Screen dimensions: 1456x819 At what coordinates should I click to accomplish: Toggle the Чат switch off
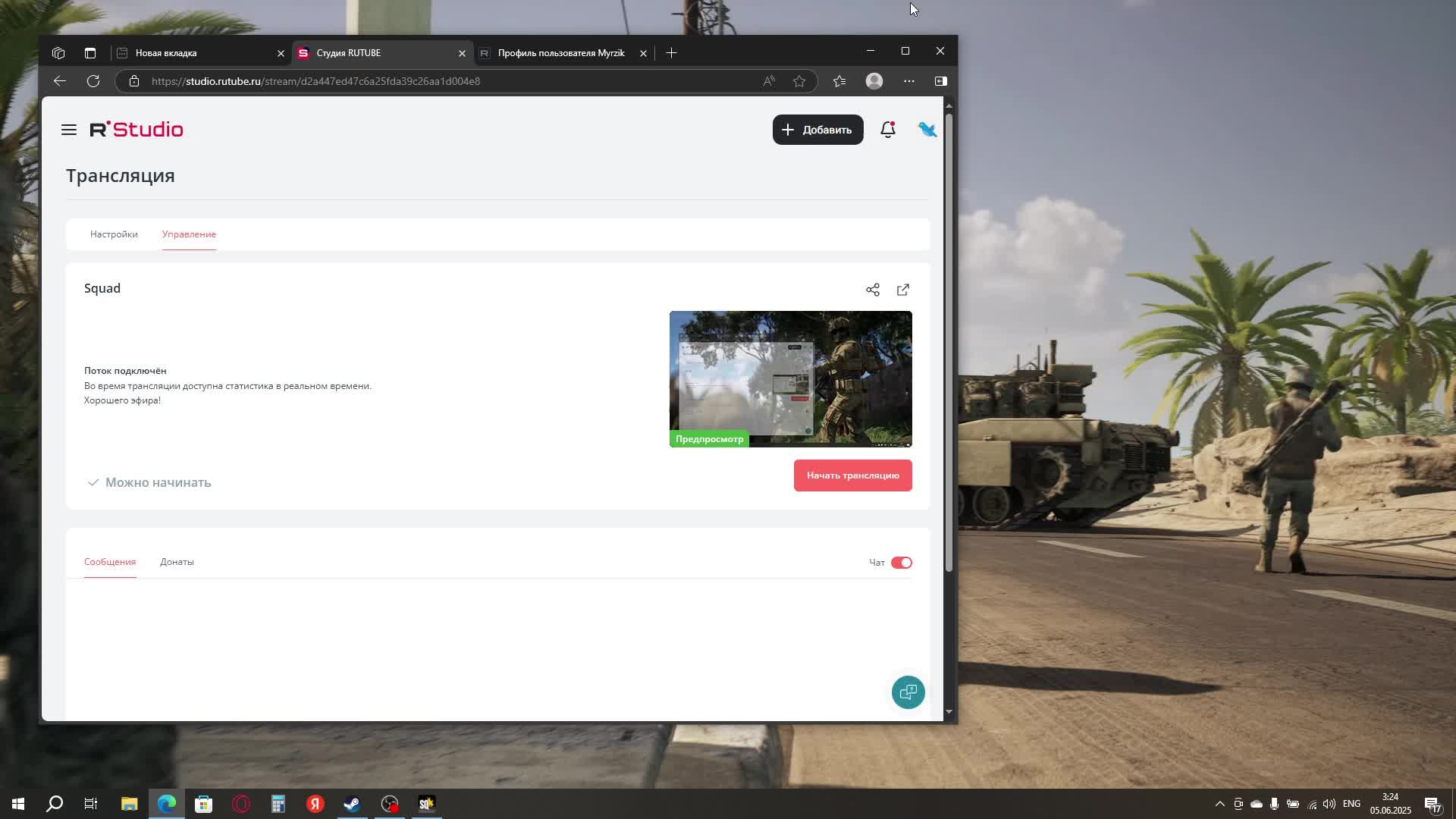901,563
